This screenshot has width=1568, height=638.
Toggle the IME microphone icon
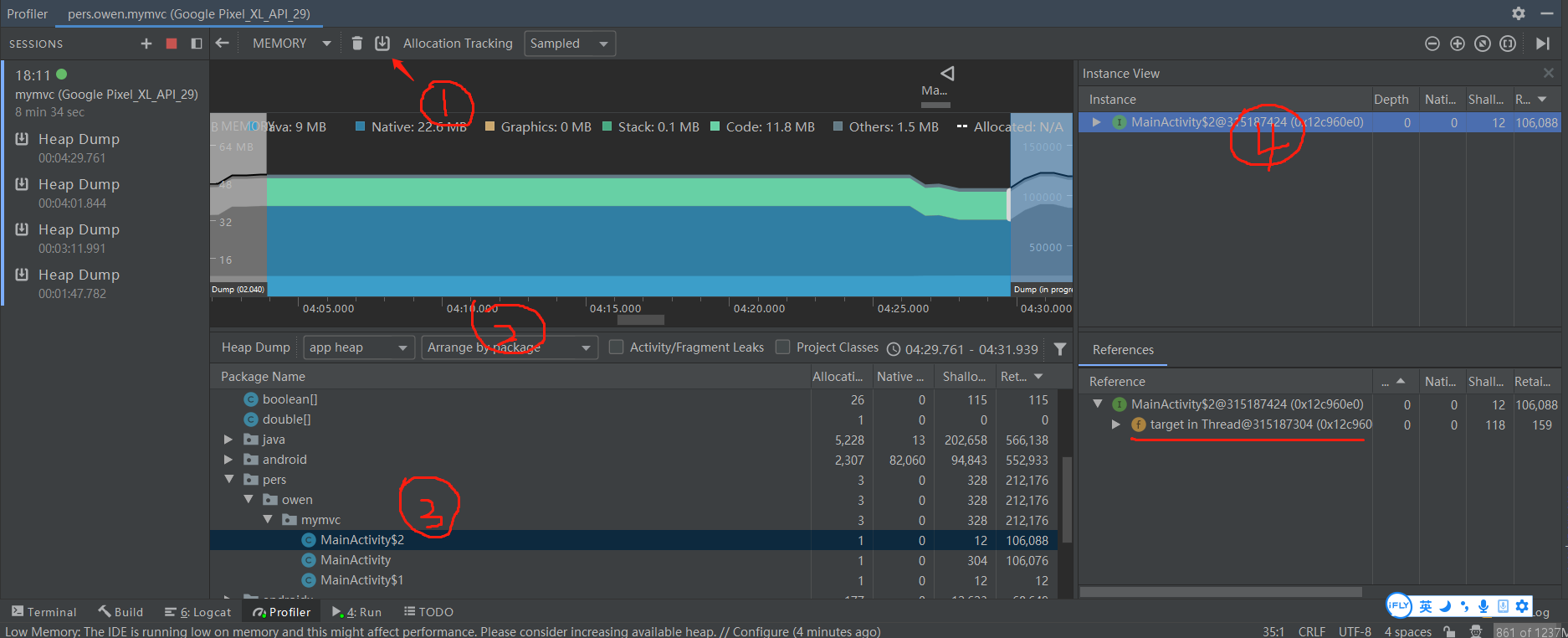1483,606
